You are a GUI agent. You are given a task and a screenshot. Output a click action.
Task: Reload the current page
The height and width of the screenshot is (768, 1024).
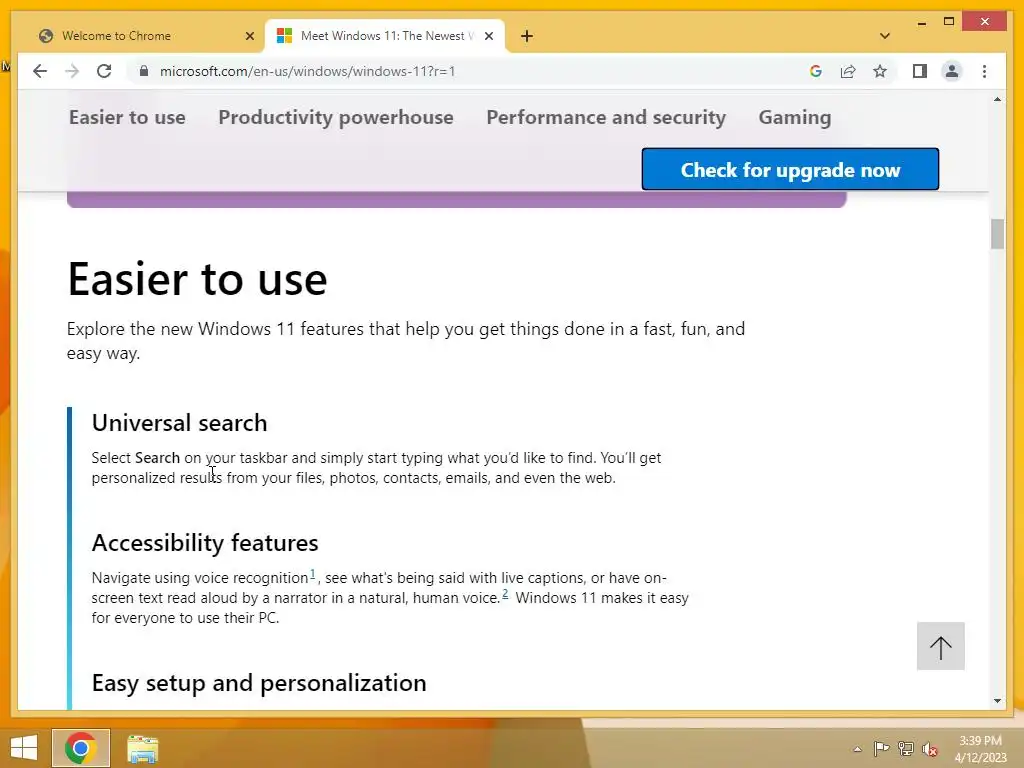pos(104,71)
